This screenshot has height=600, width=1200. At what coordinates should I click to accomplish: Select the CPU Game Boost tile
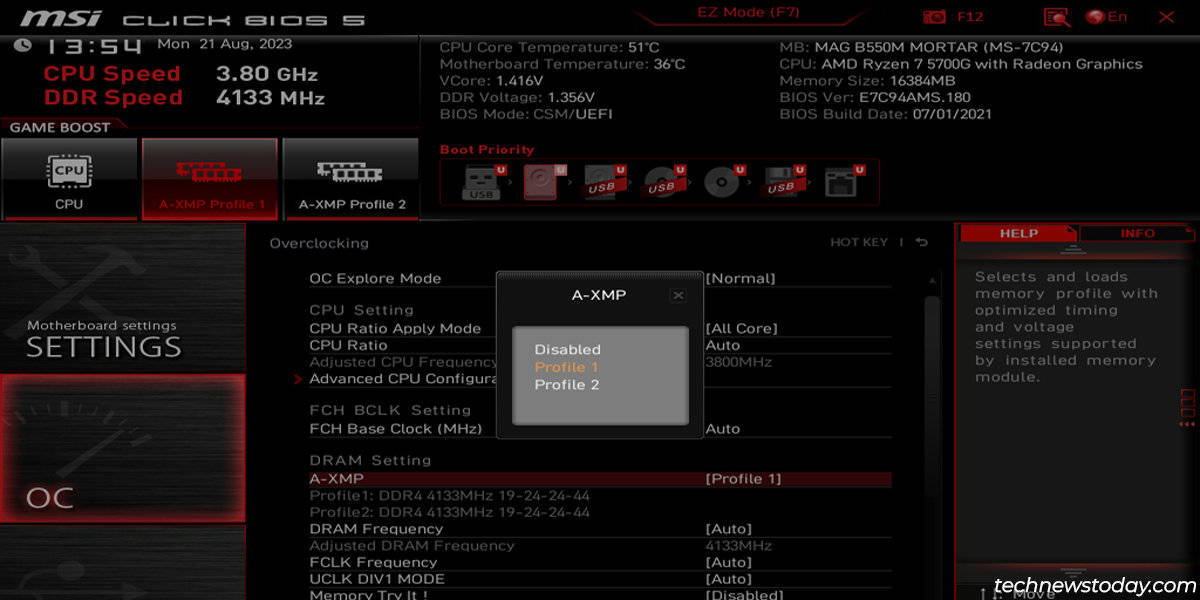69,179
